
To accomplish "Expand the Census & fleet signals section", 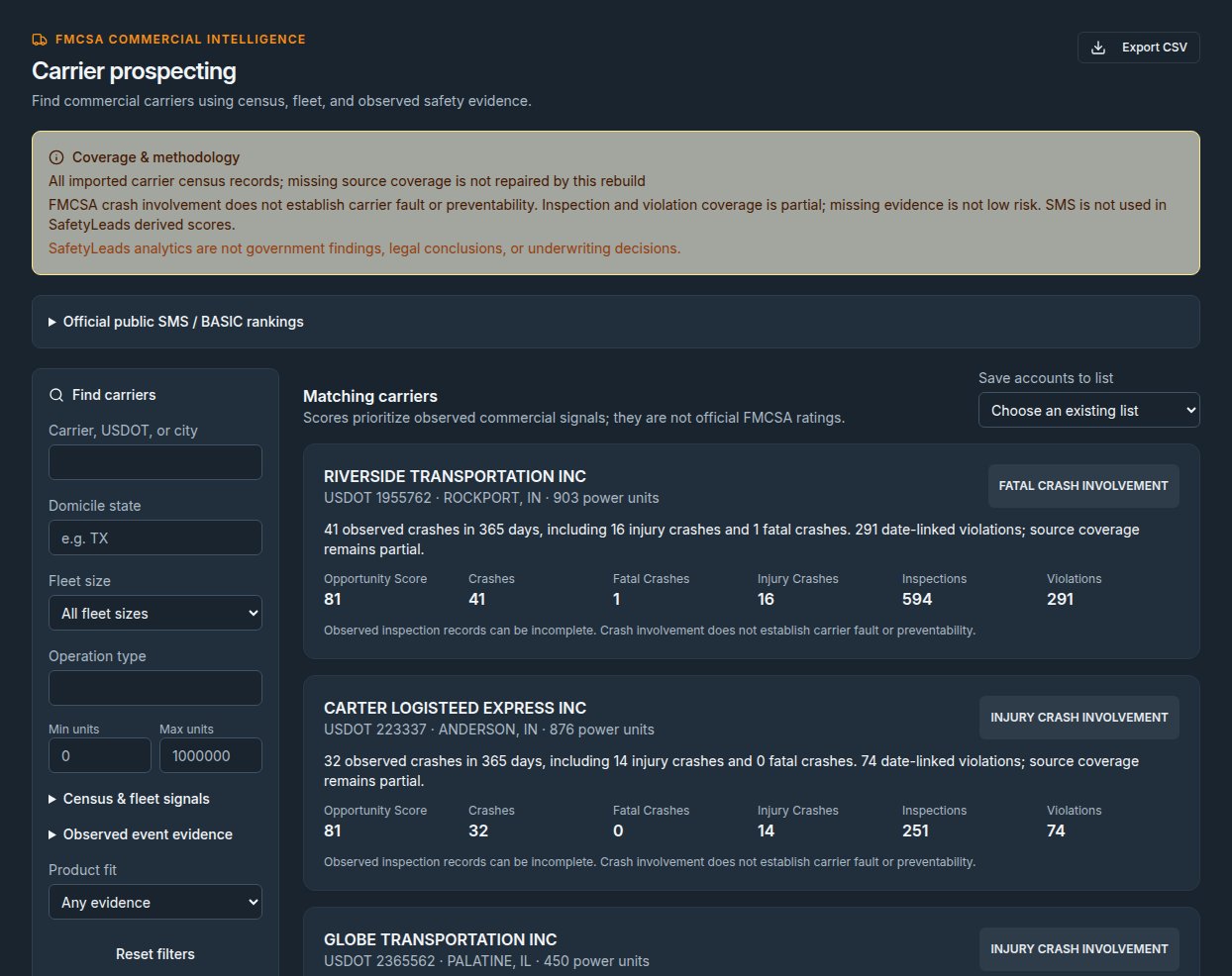I will (130, 799).
